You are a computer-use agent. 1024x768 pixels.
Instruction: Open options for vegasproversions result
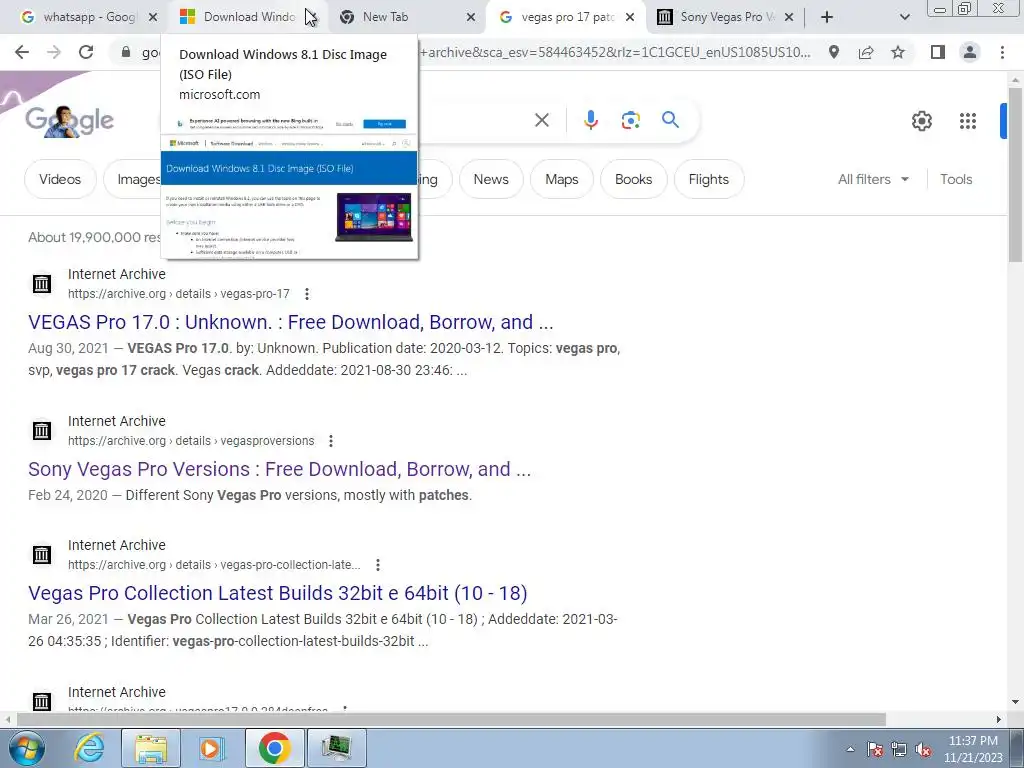330,441
